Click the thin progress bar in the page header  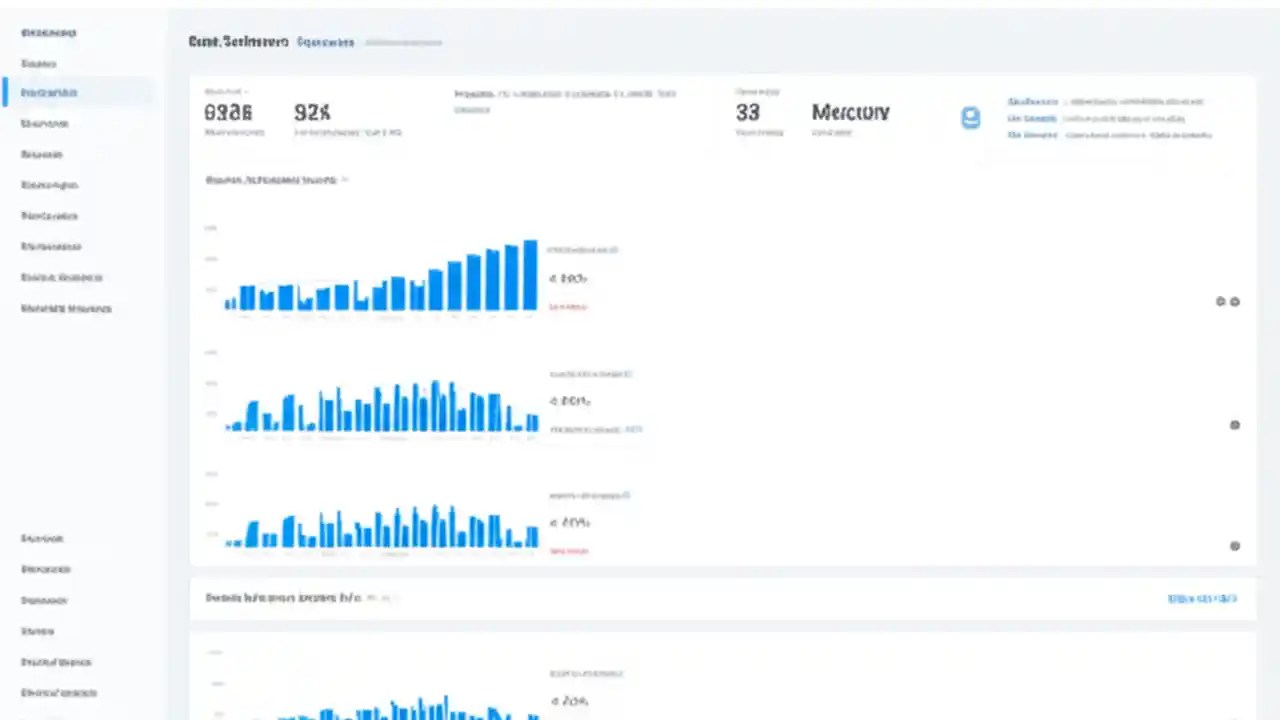(403, 43)
